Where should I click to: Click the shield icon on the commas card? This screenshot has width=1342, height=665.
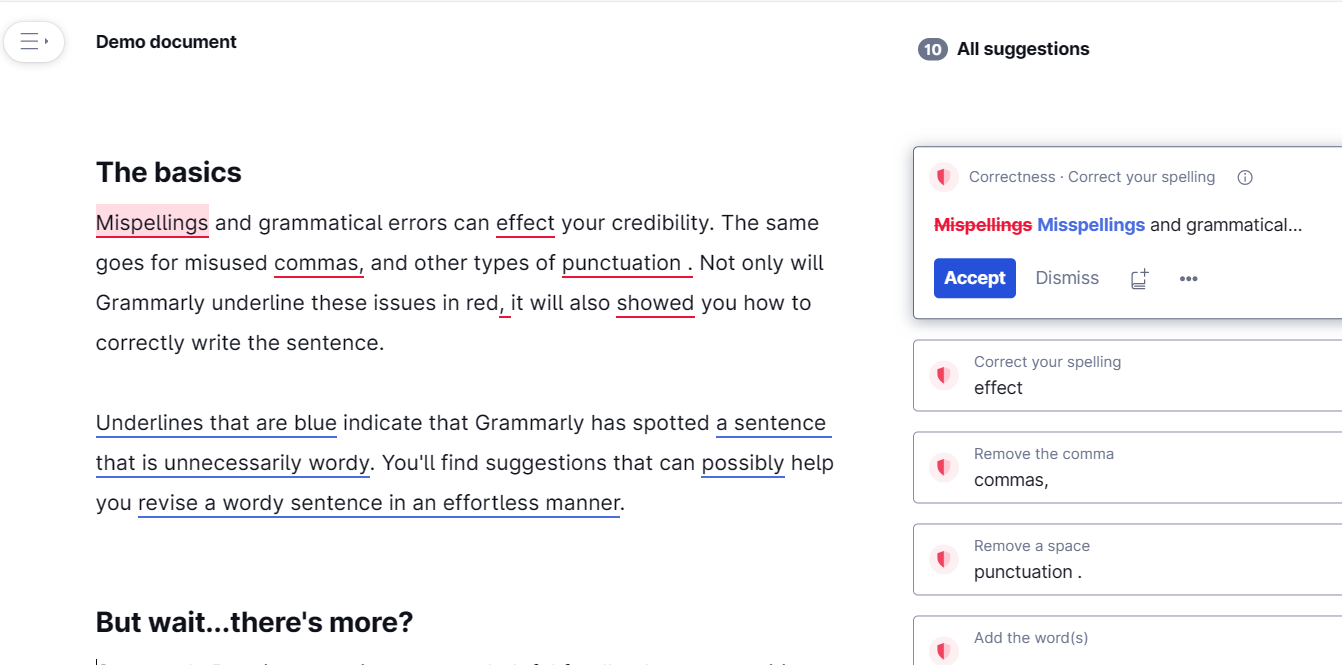(943, 467)
